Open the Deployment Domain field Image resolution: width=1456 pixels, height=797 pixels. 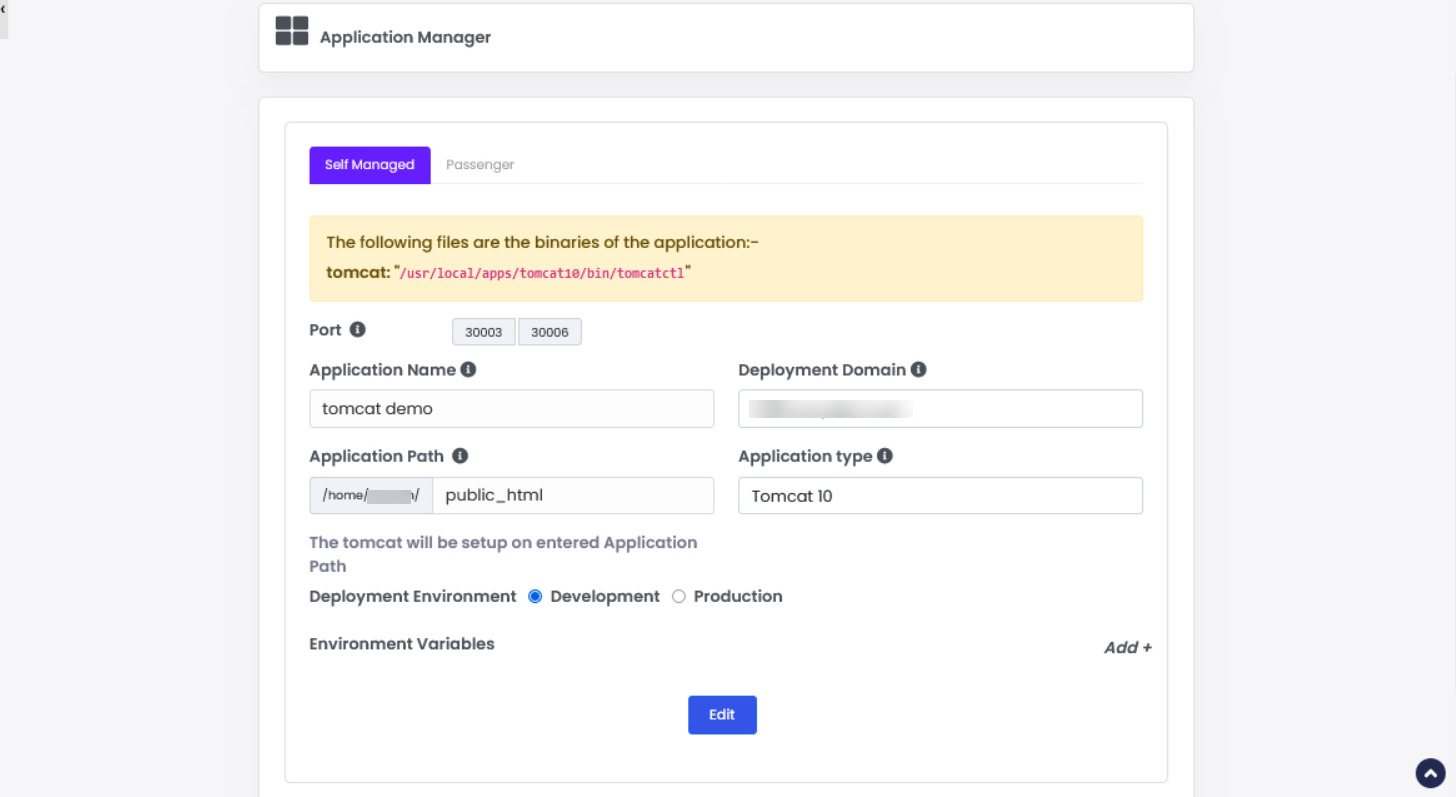tap(940, 409)
